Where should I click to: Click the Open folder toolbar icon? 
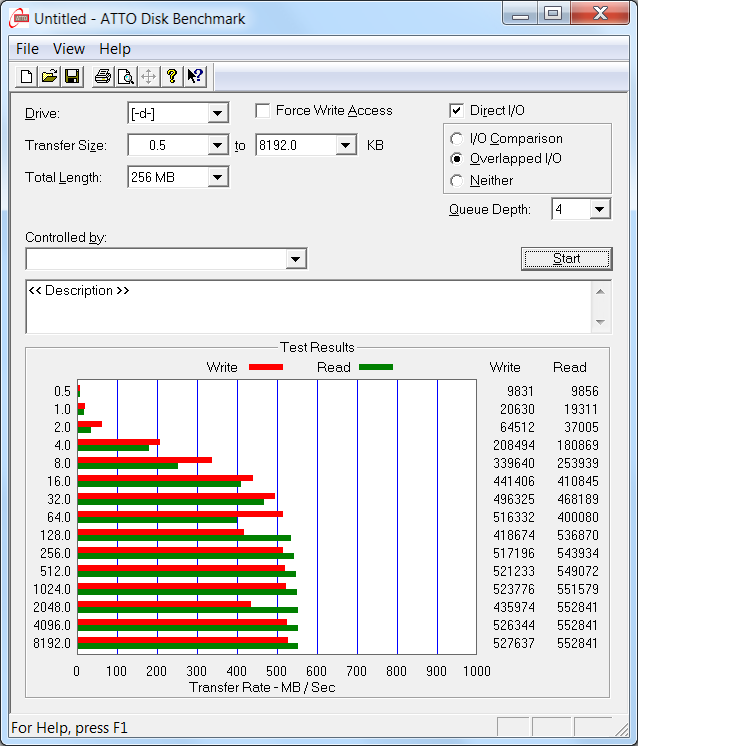pyautogui.click(x=49, y=77)
